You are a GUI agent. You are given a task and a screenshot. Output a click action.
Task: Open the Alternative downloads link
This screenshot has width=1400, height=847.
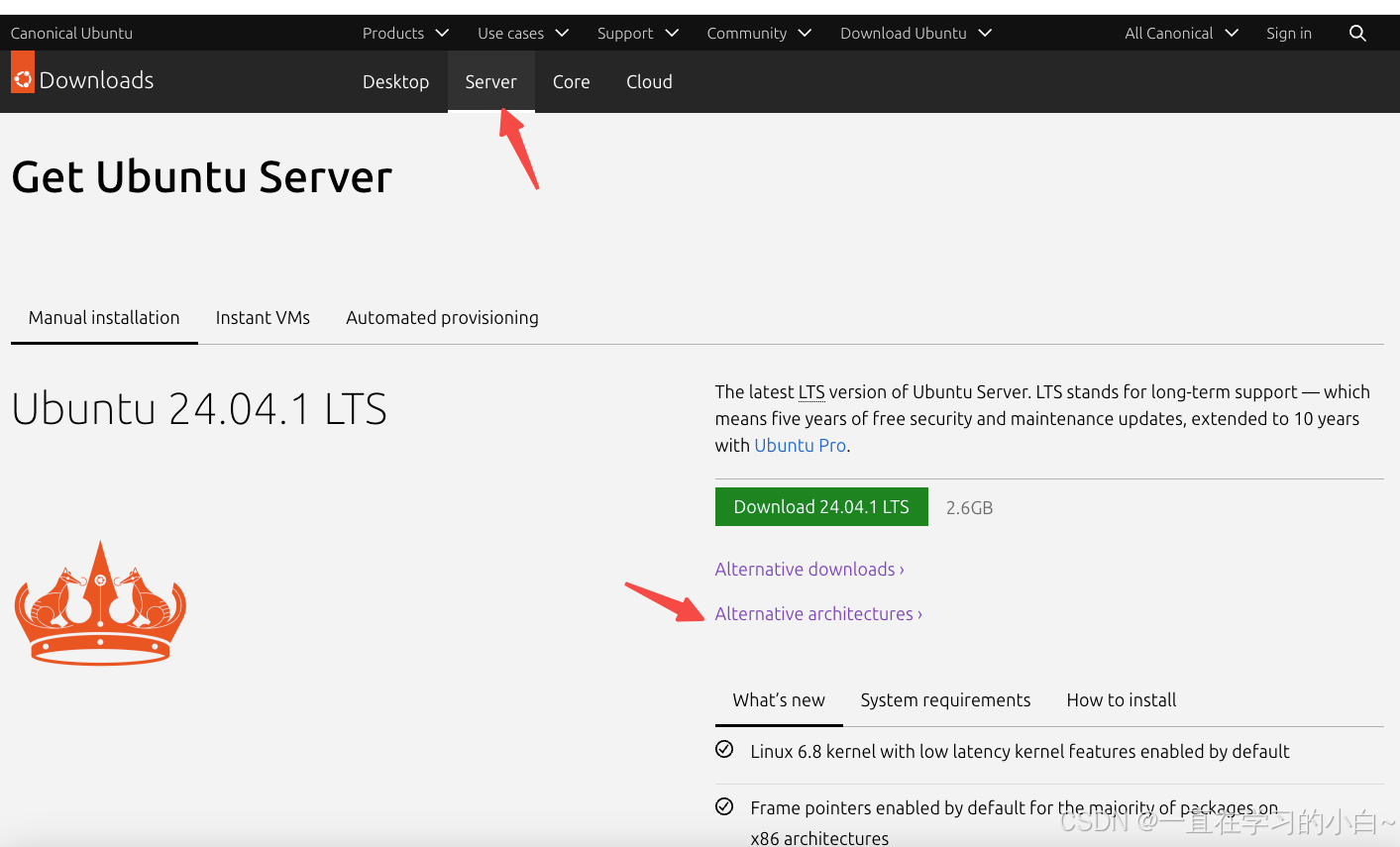point(809,569)
